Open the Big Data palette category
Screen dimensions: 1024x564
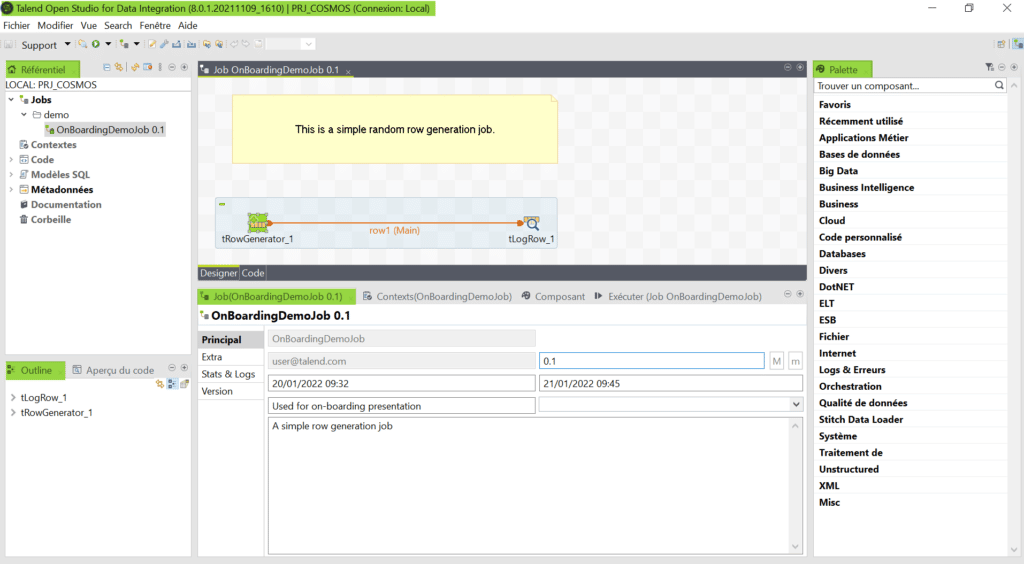[x=839, y=171]
